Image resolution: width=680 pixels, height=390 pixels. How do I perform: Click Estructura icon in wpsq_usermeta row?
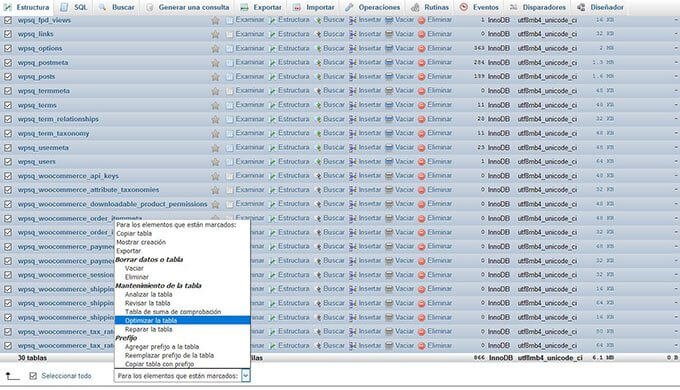pos(272,147)
